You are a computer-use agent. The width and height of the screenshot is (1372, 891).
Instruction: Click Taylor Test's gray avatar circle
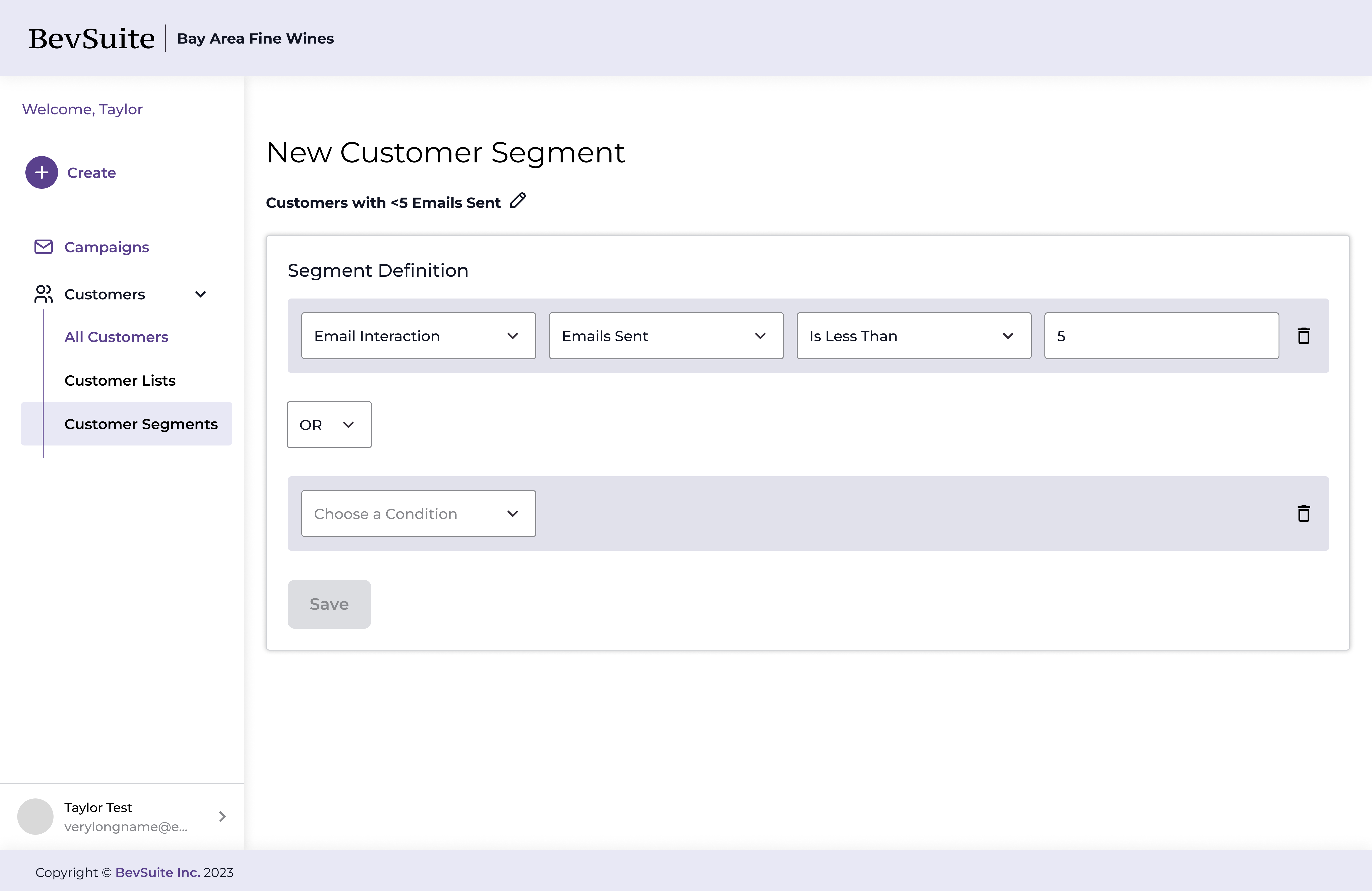[x=35, y=816]
